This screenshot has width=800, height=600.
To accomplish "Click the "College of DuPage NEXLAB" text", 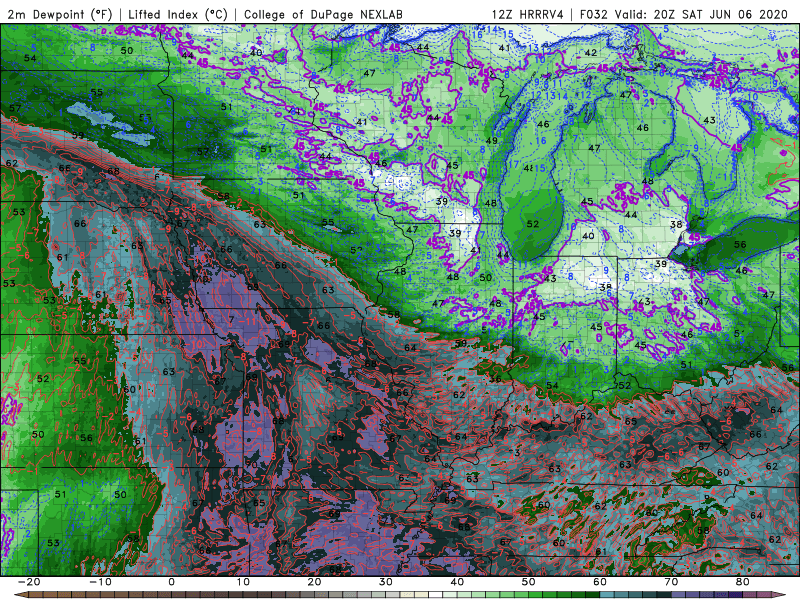I will click(323, 15).
